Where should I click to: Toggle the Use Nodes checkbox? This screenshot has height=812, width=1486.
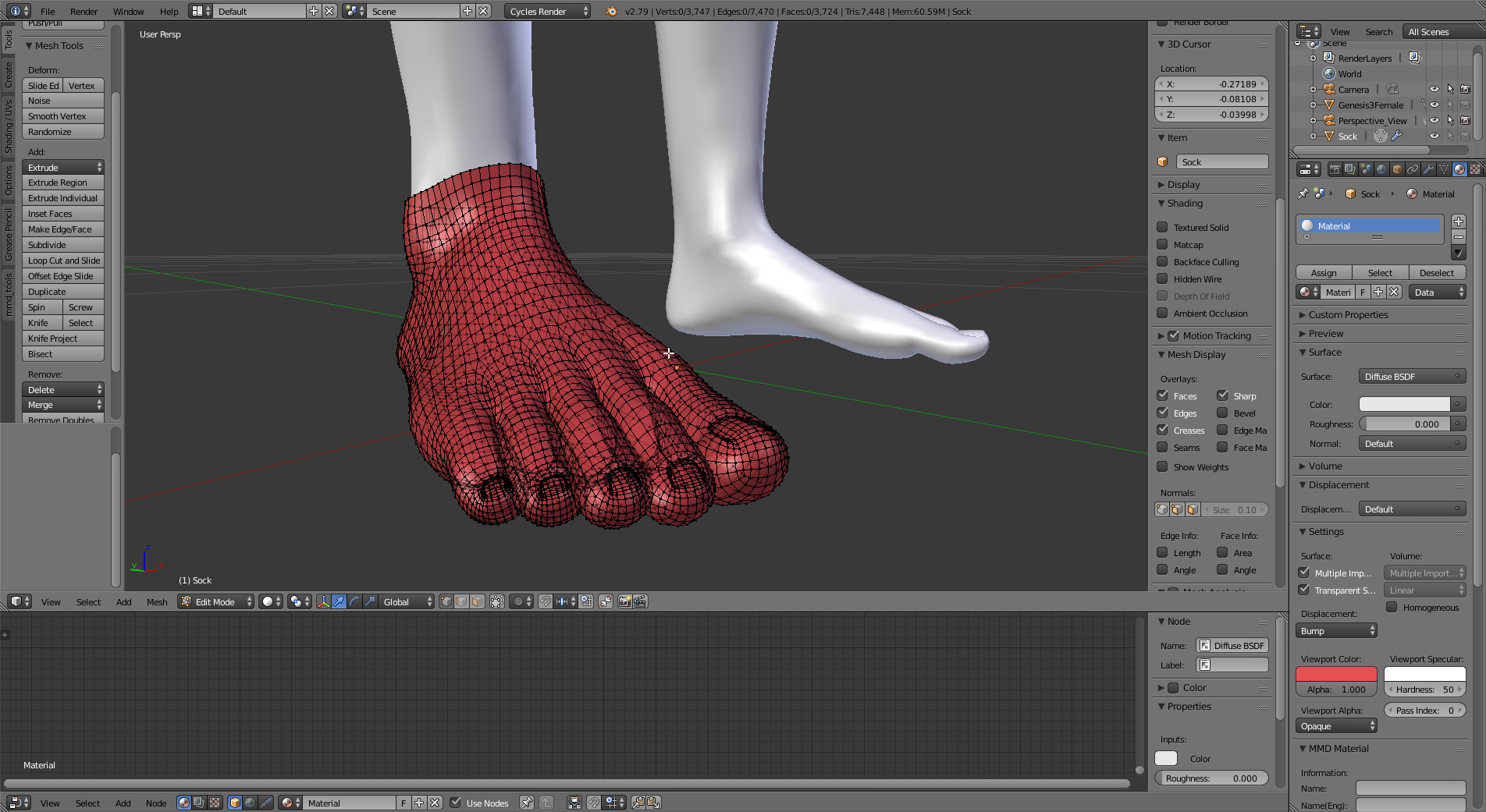456,803
